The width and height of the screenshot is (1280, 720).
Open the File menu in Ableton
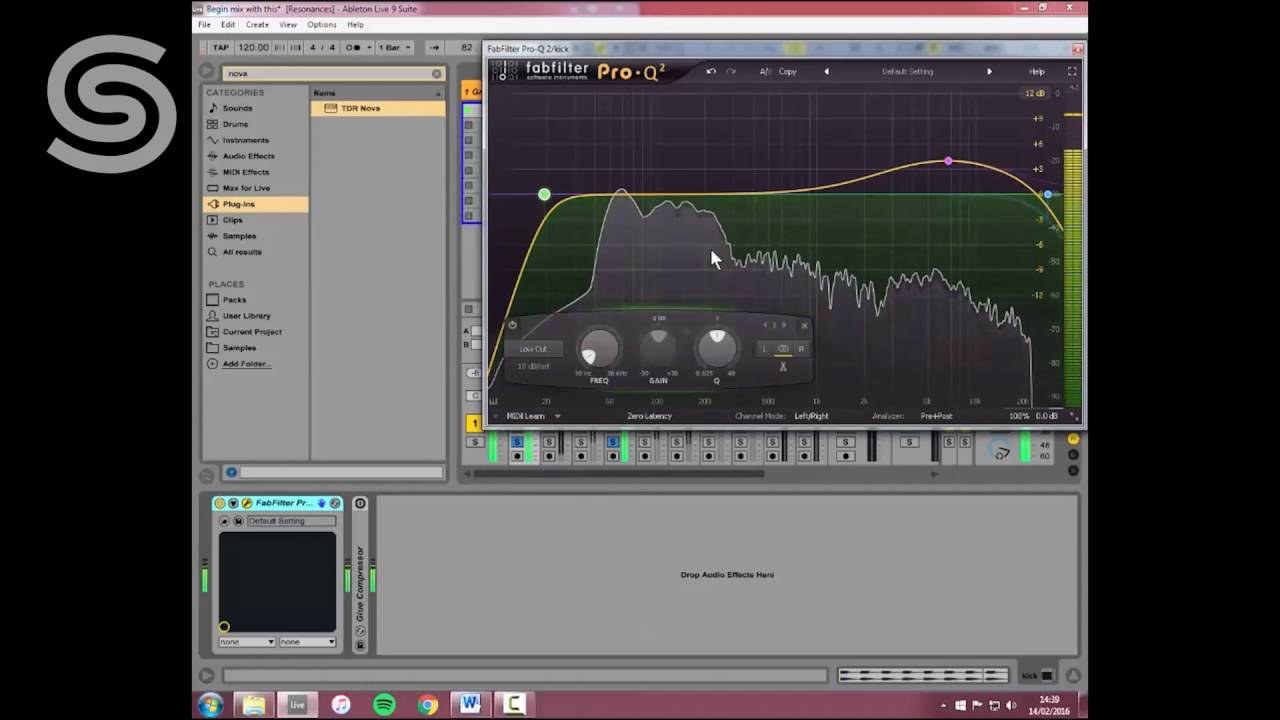pyautogui.click(x=204, y=24)
